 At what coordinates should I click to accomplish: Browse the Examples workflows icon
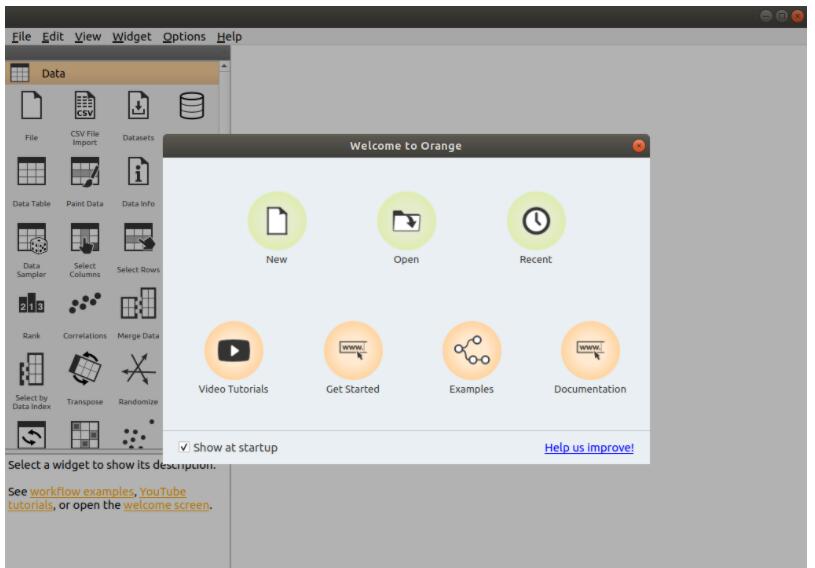coord(471,351)
